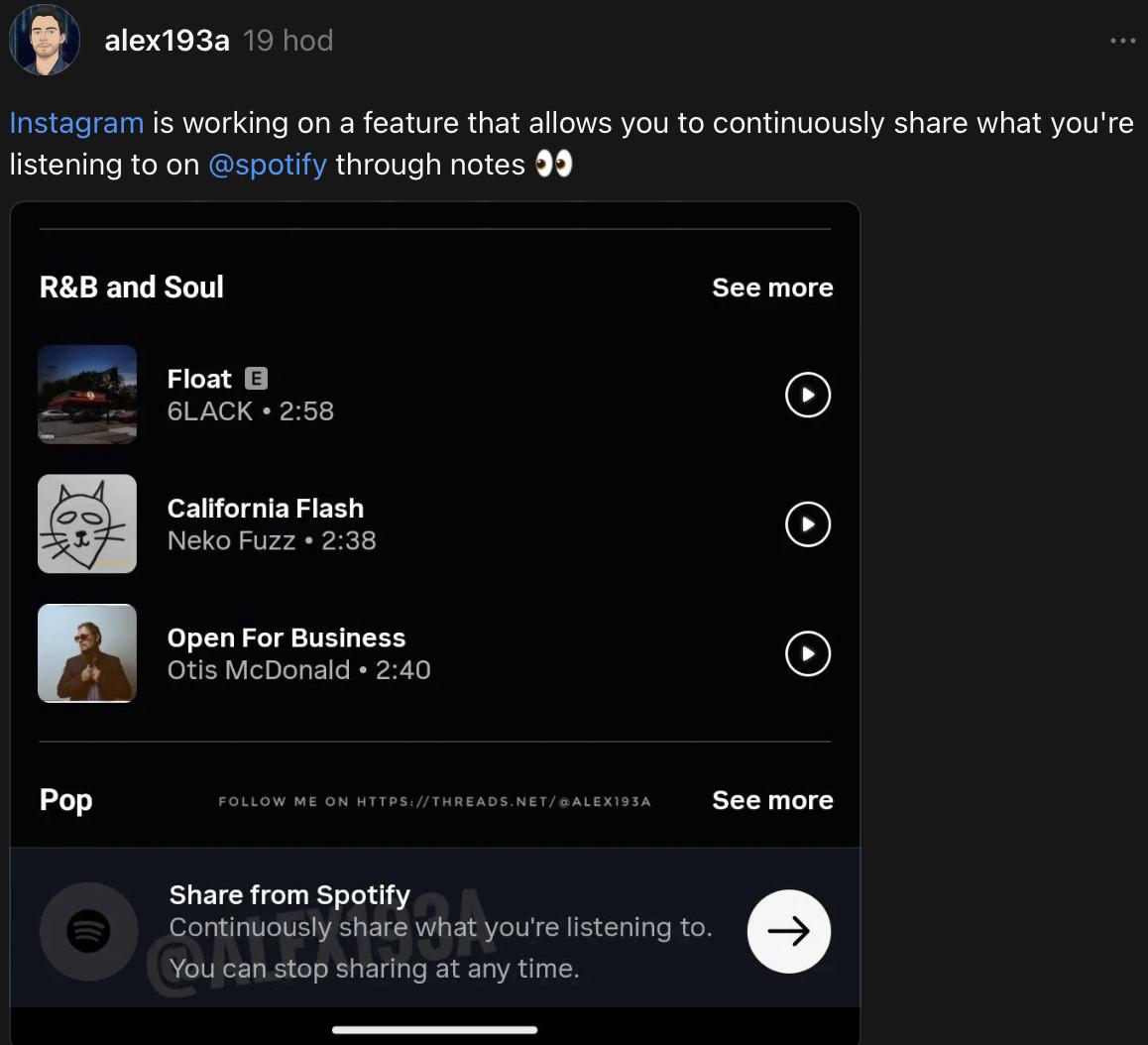The image size is (1148, 1045).
Task: Click the explicit E badge next to Float
Action: click(x=256, y=379)
